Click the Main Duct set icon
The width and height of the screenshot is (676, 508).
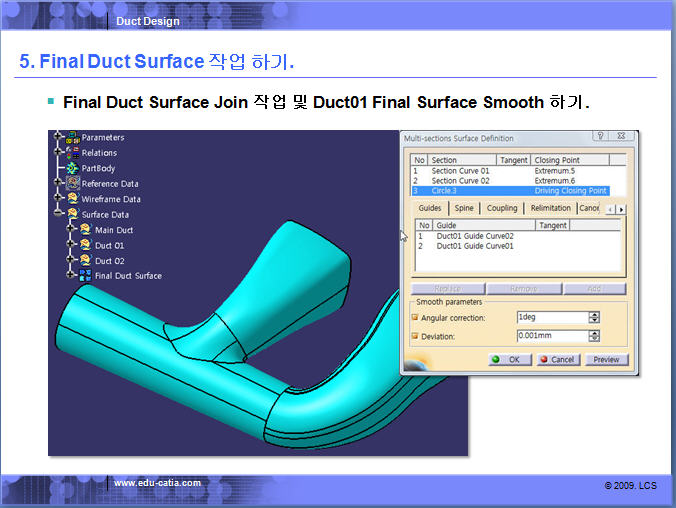pyautogui.click(x=84, y=230)
